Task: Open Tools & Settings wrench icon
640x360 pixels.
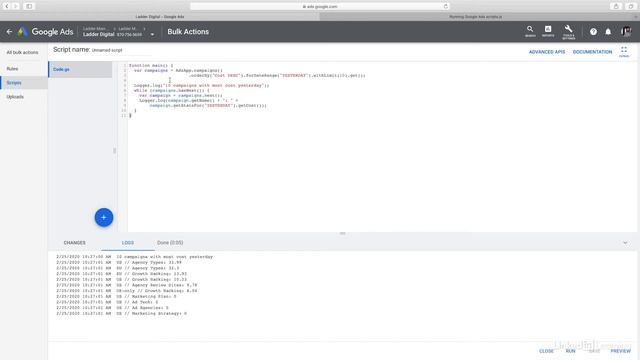Action: pos(568,31)
